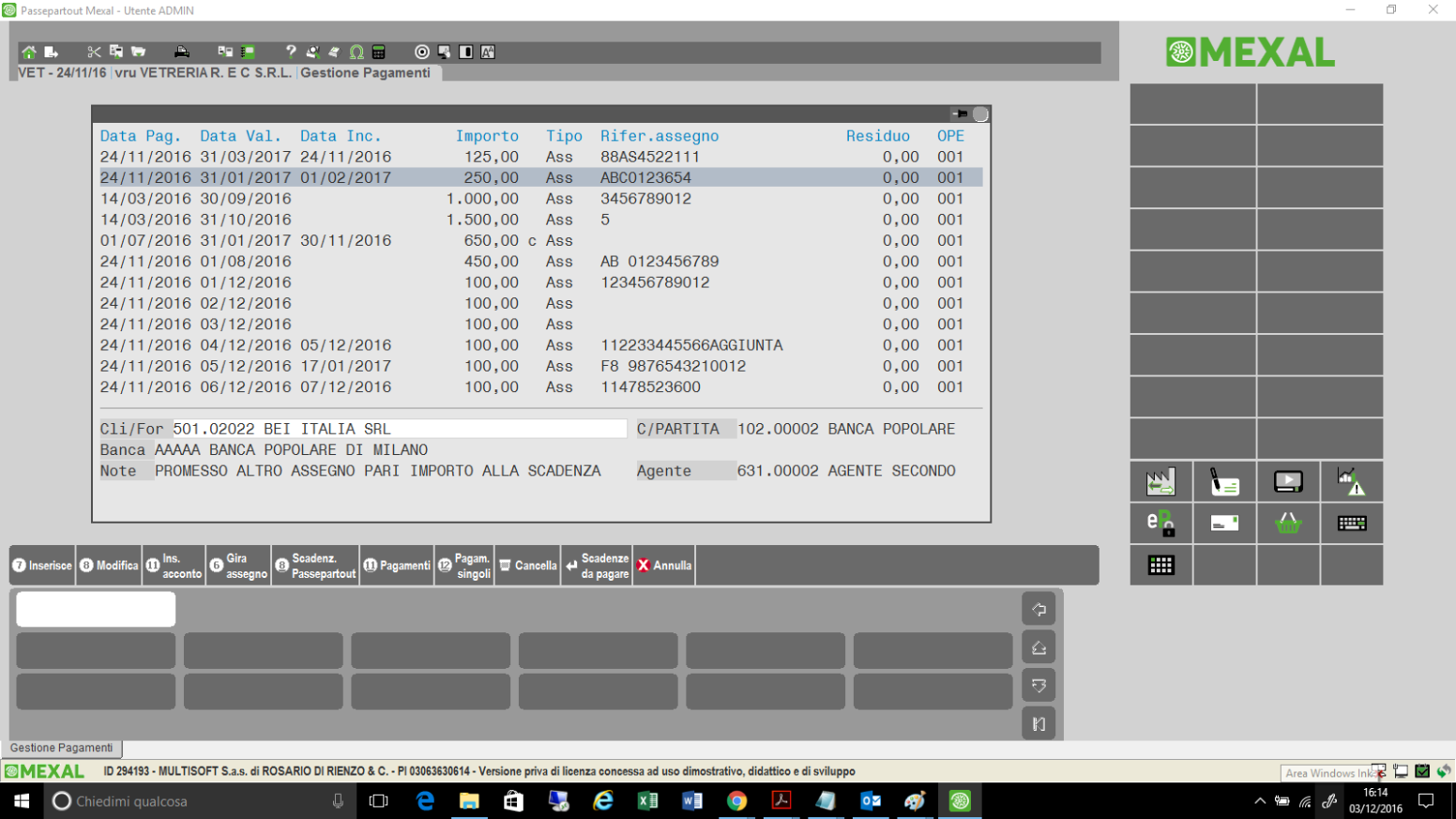Viewport: 1456px width, 819px height.
Task: Open the green Omega symbol tool
Action: coord(356,53)
